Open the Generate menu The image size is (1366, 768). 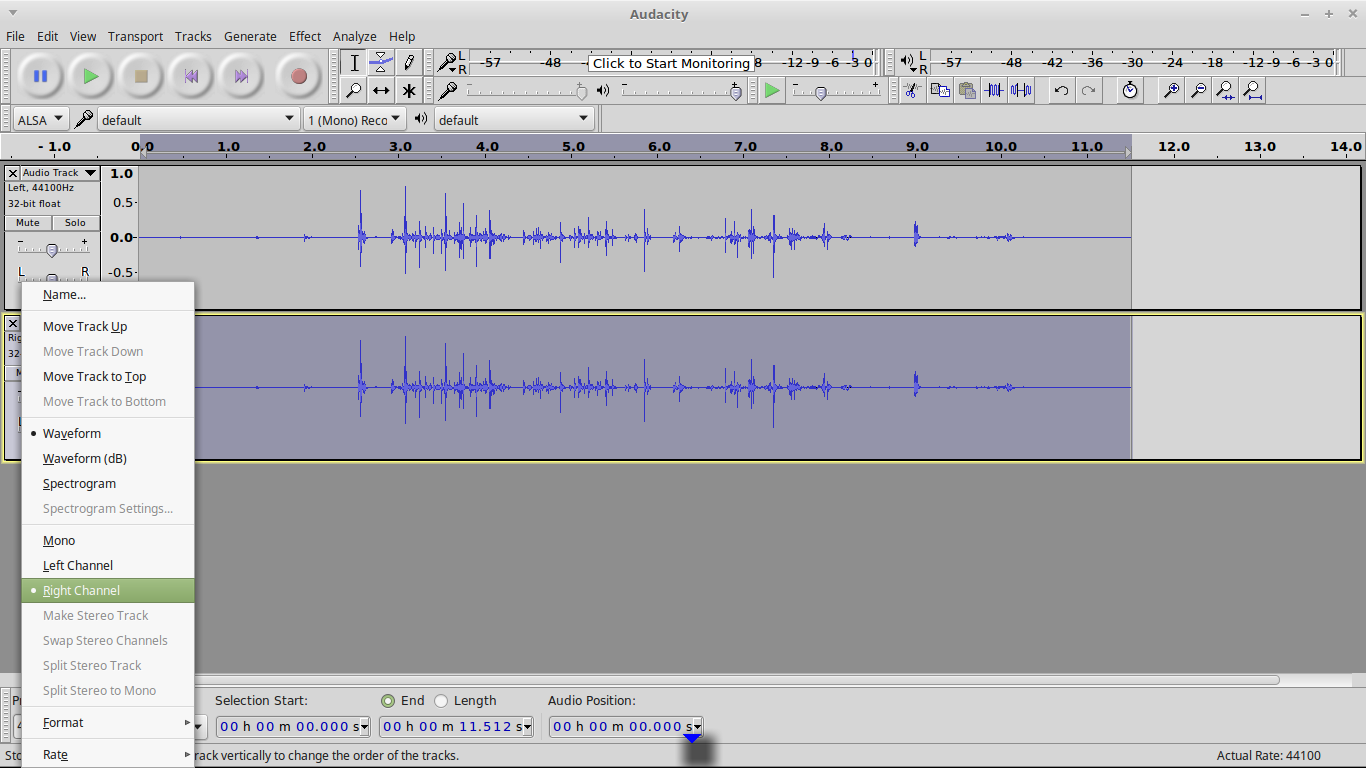point(250,36)
